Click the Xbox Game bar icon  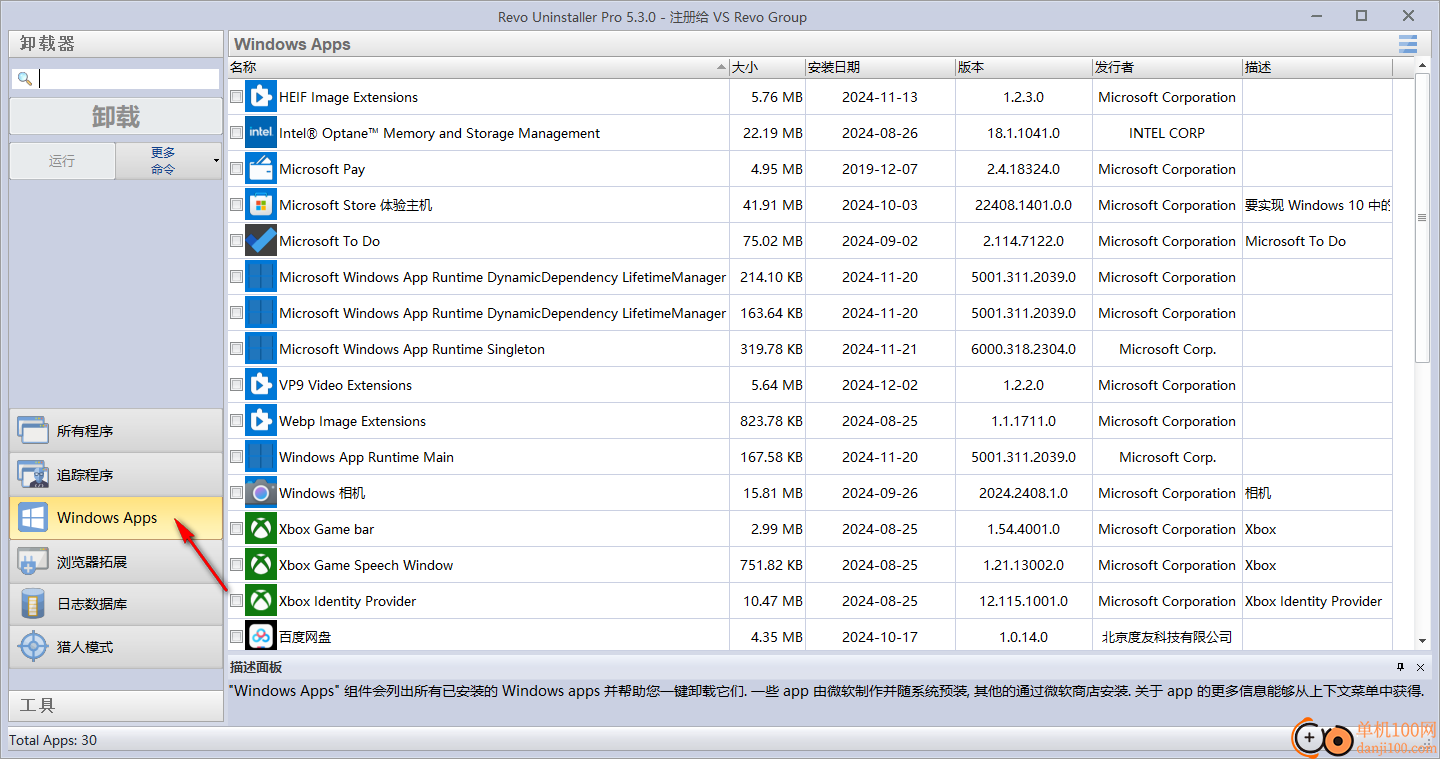pos(260,529)
